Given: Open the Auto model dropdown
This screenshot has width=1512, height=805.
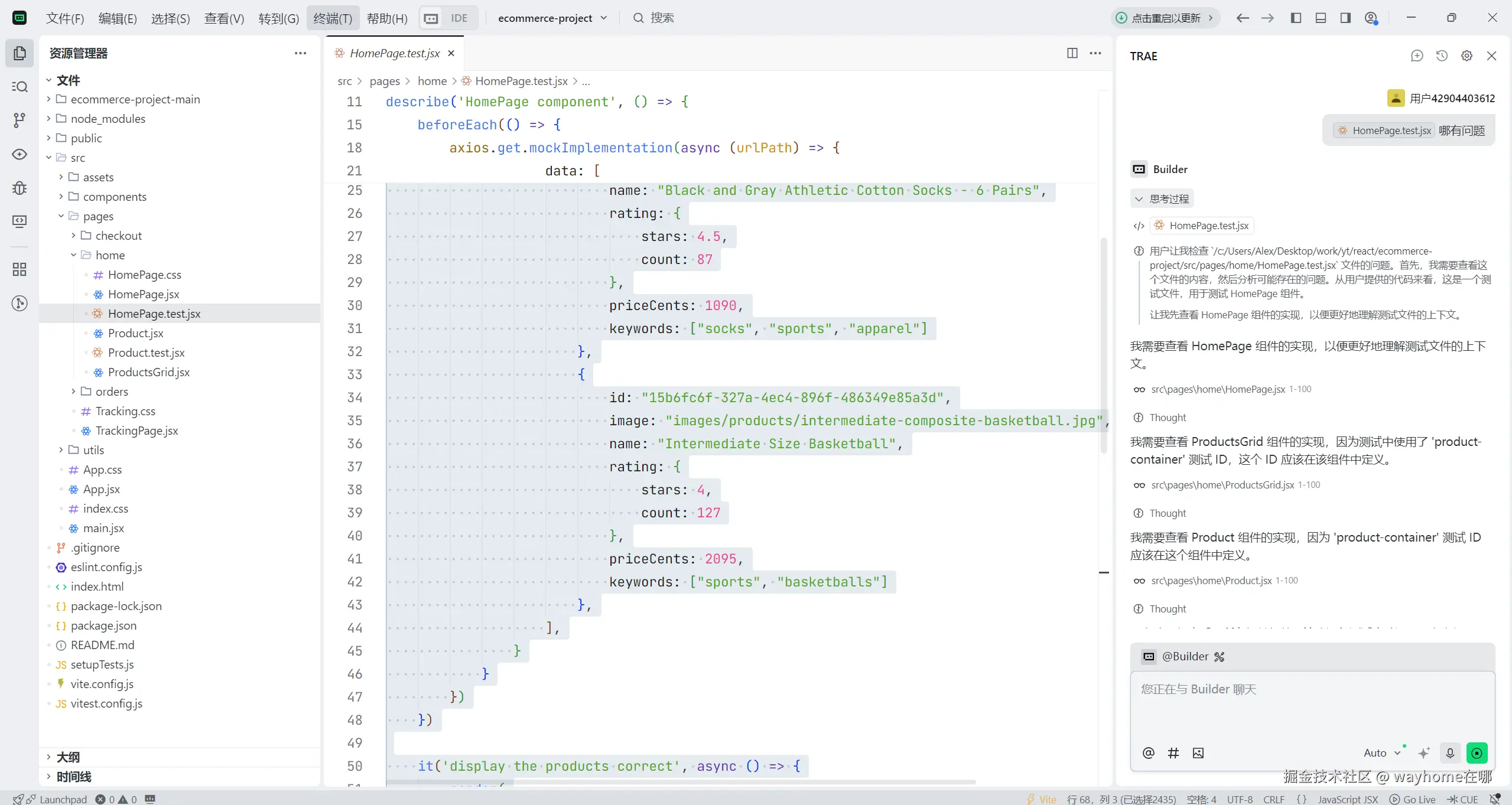Looking at the screenshot, I should (x=1381, y=752).
